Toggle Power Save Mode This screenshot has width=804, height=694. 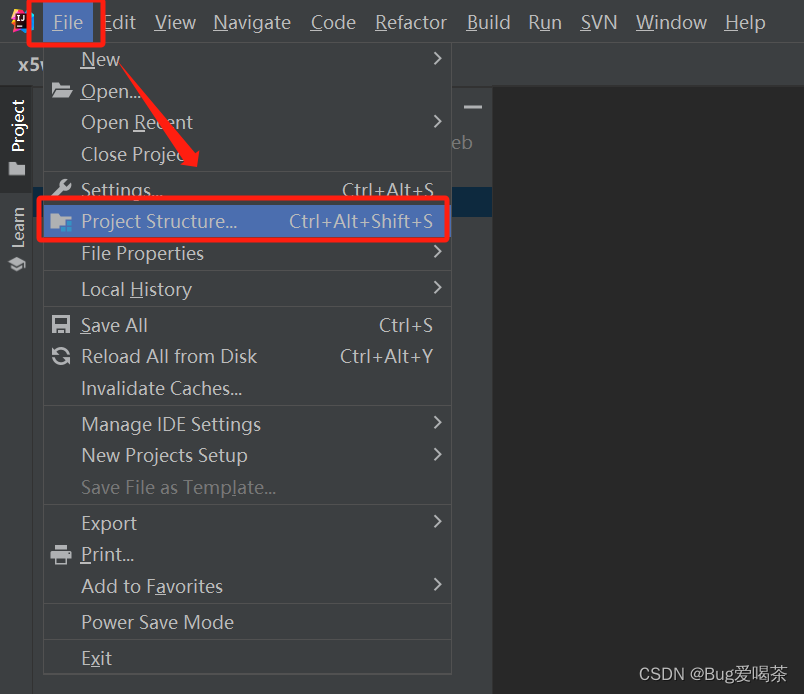click(247, 622)
